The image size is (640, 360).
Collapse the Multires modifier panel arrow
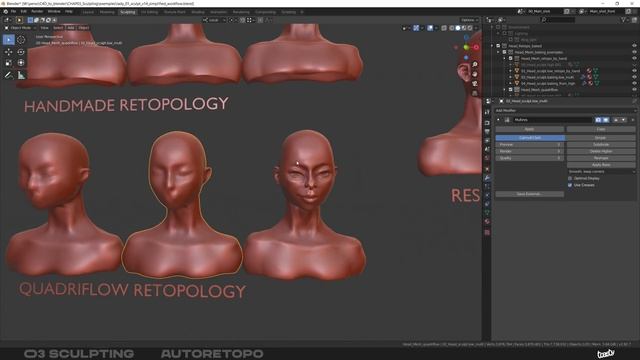click(x=498, y=120)
